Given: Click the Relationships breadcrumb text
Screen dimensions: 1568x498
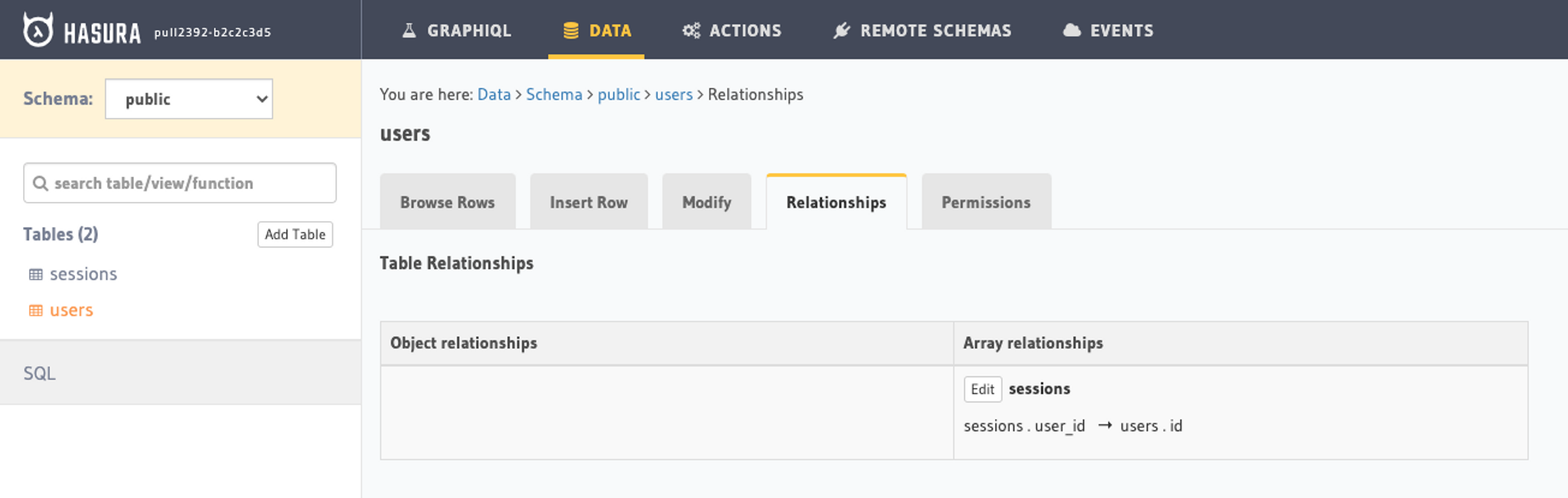Looking at the screenshot, I should tap(756, 94).
